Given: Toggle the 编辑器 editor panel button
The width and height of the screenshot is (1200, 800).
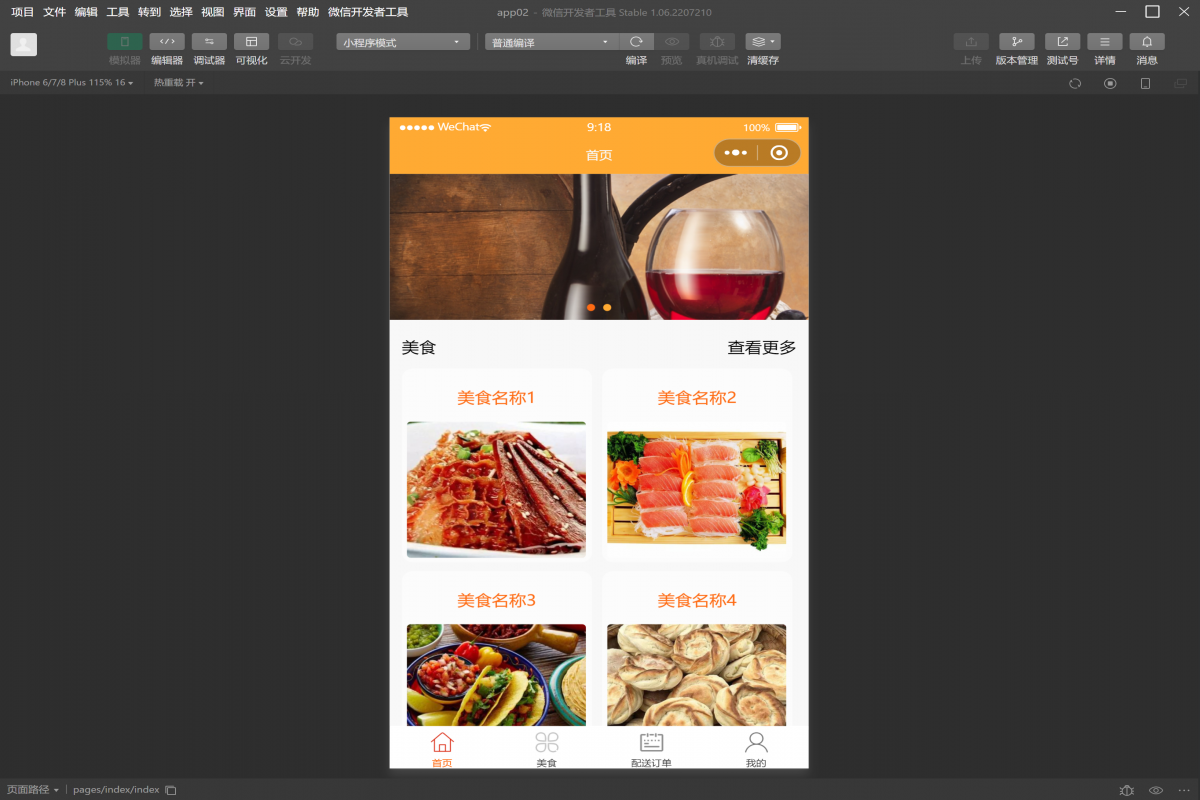Looking at the screenshot, I should point(167,42).
